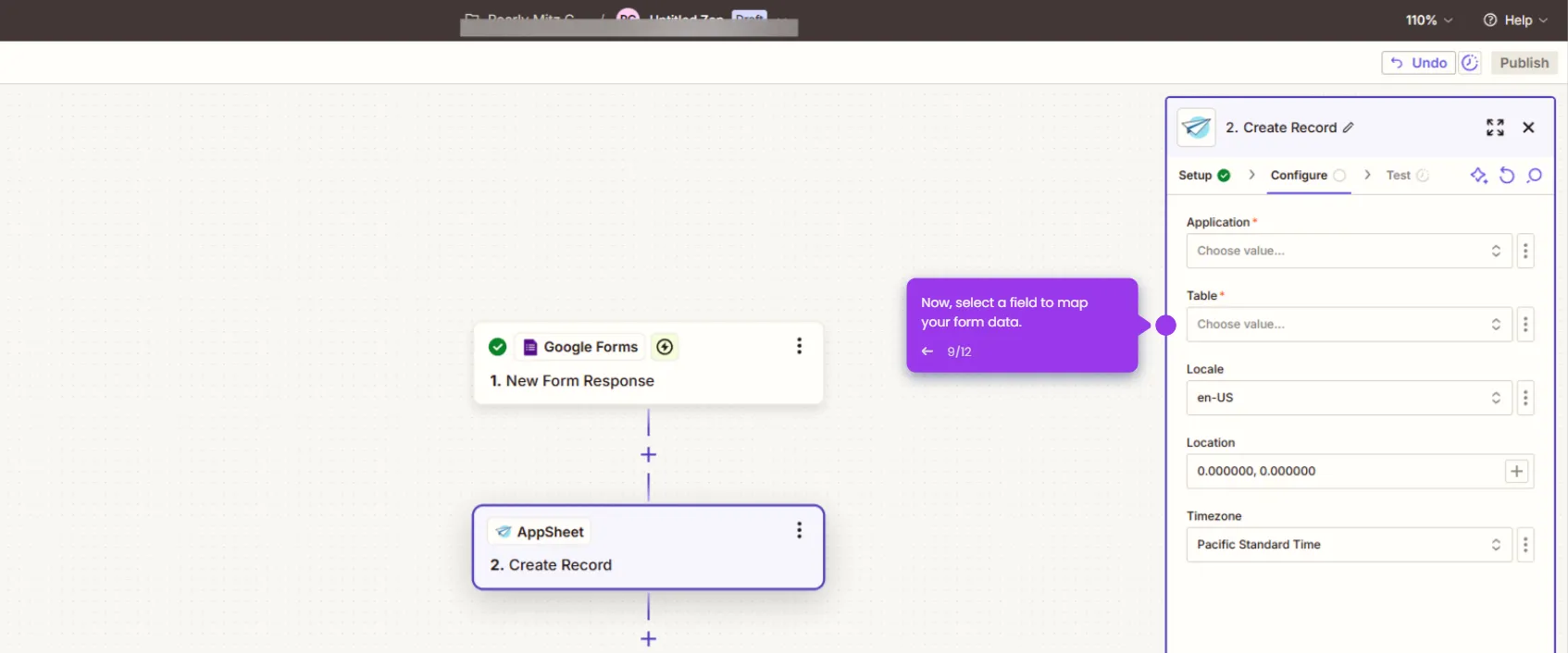Open the Locale en-US dropdown
Viewport: 1568px width, 653px height.
coord(1349,398)
